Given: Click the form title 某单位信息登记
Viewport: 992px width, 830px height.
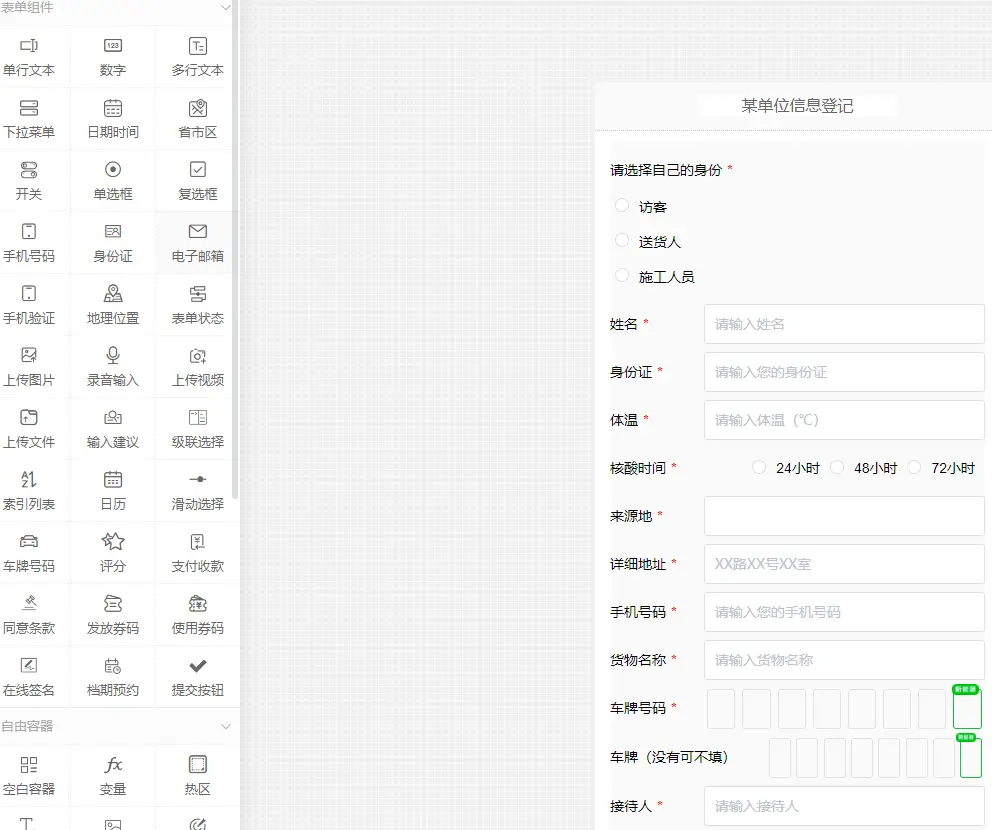Looking at the screenshot, I should [x=797, y=104].
